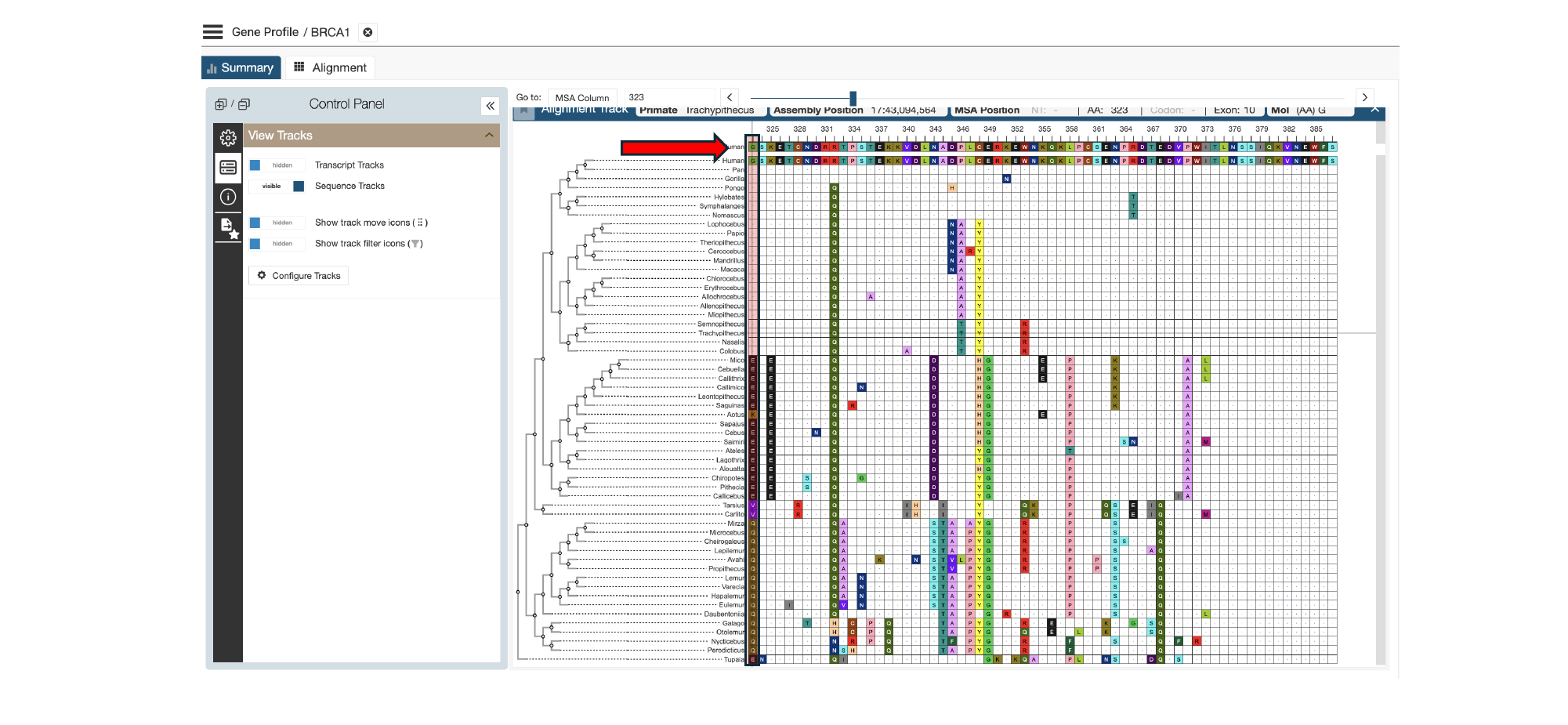
Task: Go to previous alignment position
Action: (730, 97)
